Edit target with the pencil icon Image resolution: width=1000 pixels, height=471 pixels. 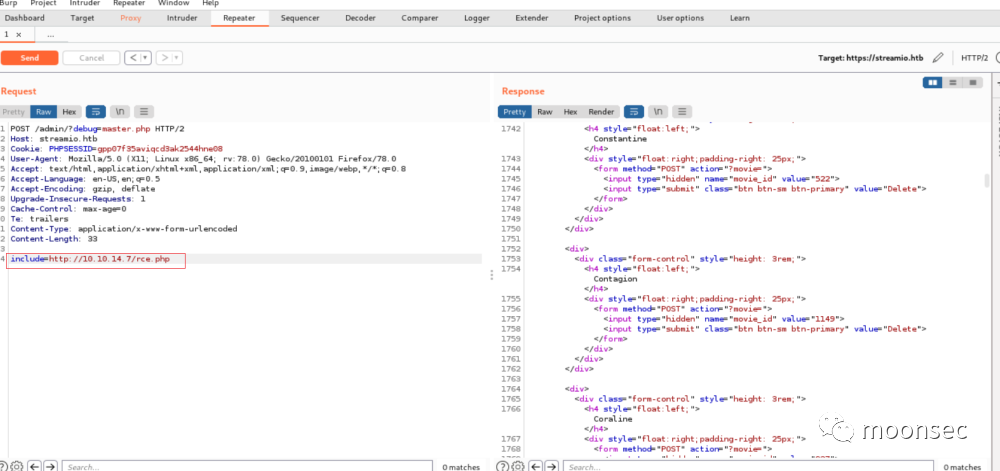[938, 58]
